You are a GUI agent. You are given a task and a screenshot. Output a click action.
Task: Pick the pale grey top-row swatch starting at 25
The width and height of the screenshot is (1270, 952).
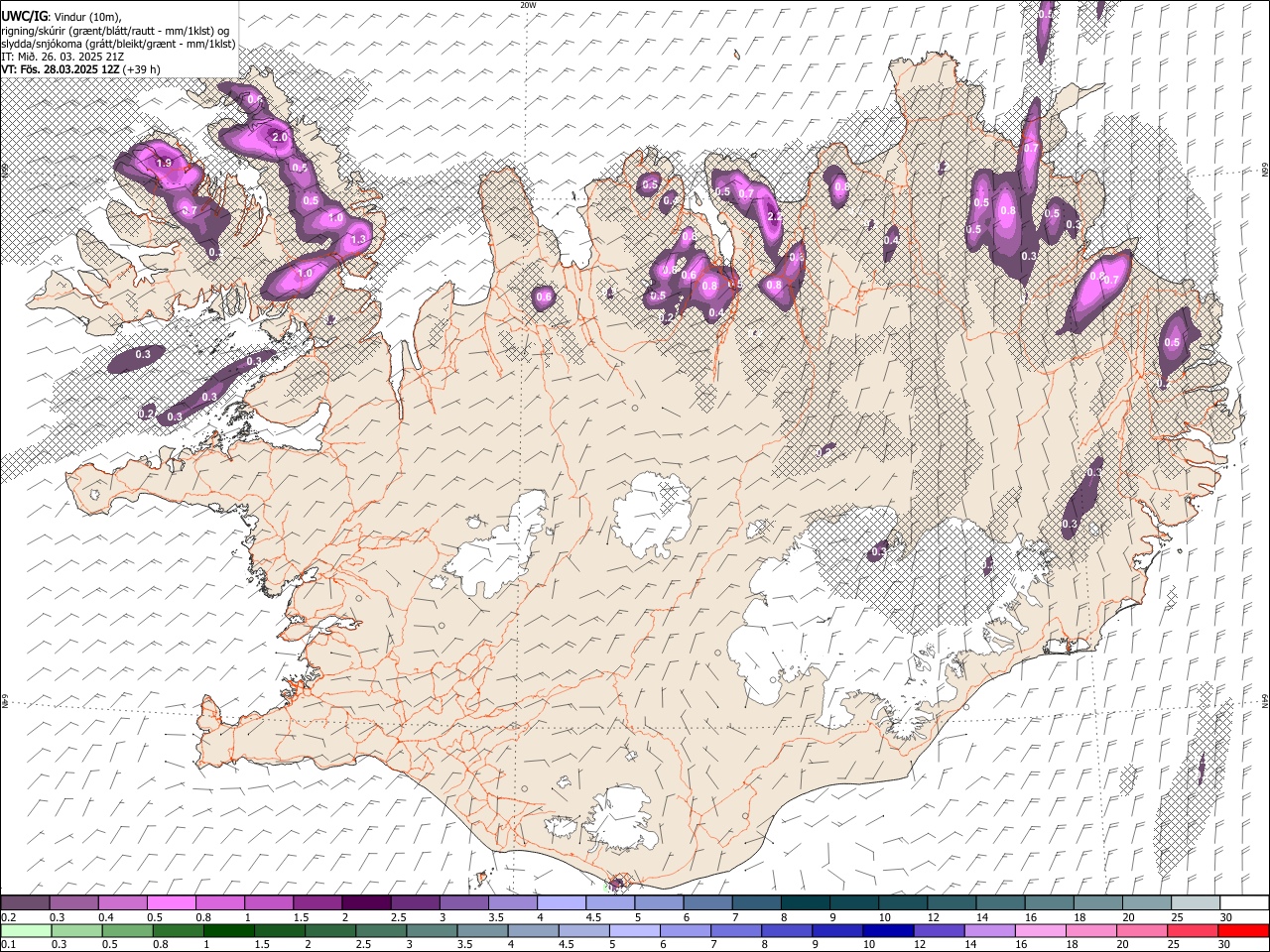(1195, 902)
